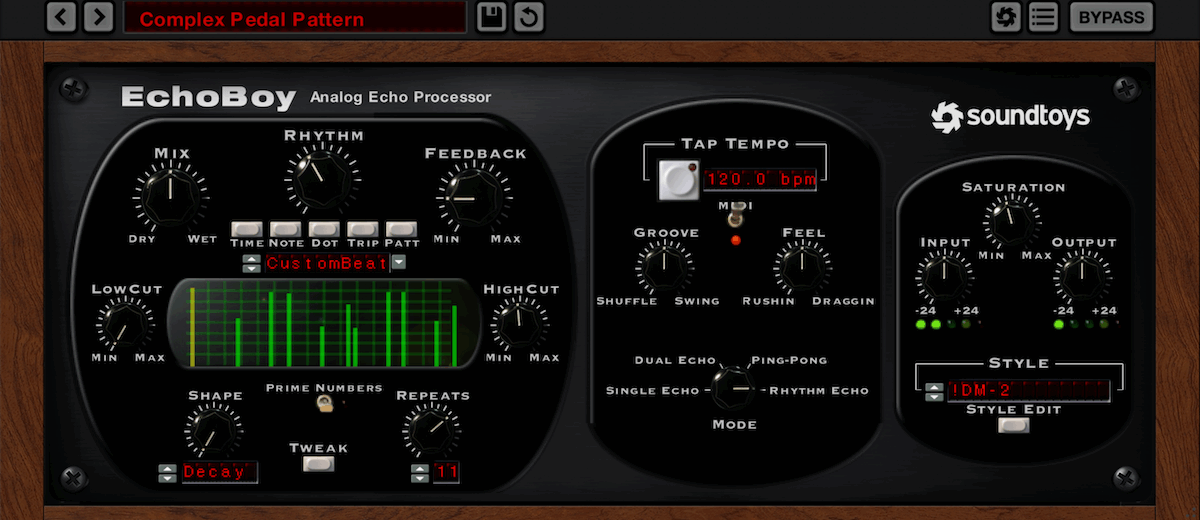1200x520 pixels.
Task: Click the Style Edit button
Action: pyautogui.click(x=1013, y=425)
